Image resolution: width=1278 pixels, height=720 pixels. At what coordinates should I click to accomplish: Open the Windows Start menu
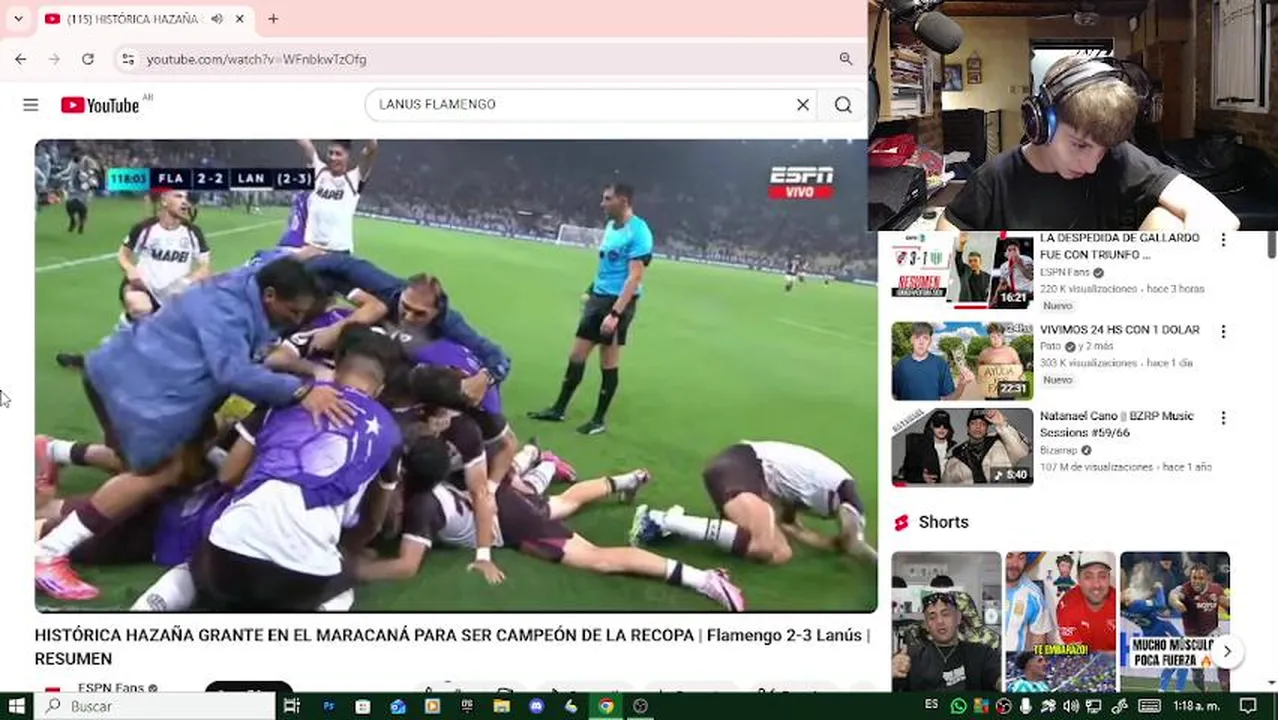pos(16,706)
